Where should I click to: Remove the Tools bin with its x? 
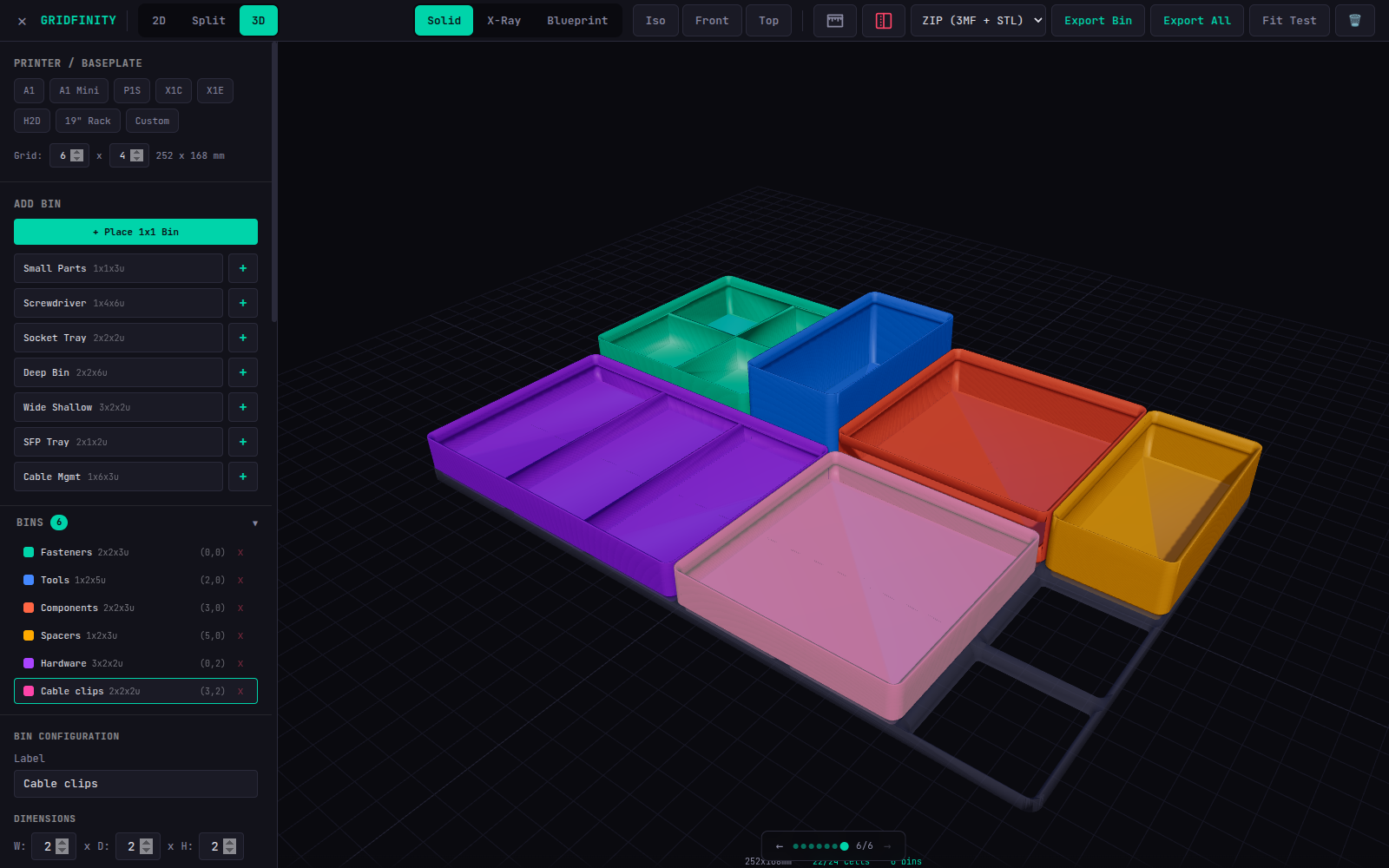240,580
